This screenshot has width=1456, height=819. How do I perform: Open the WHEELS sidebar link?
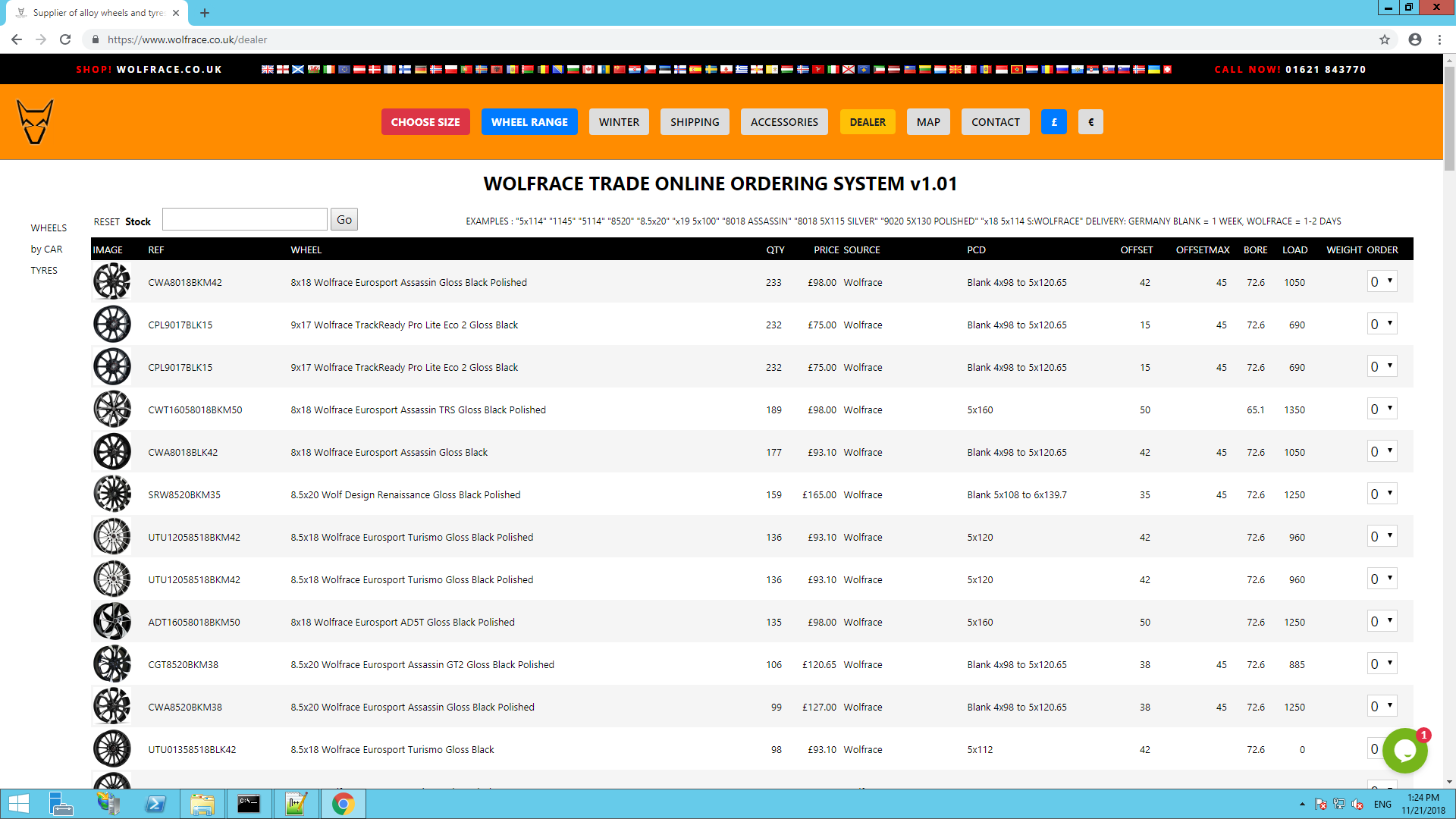click(49, 227)
